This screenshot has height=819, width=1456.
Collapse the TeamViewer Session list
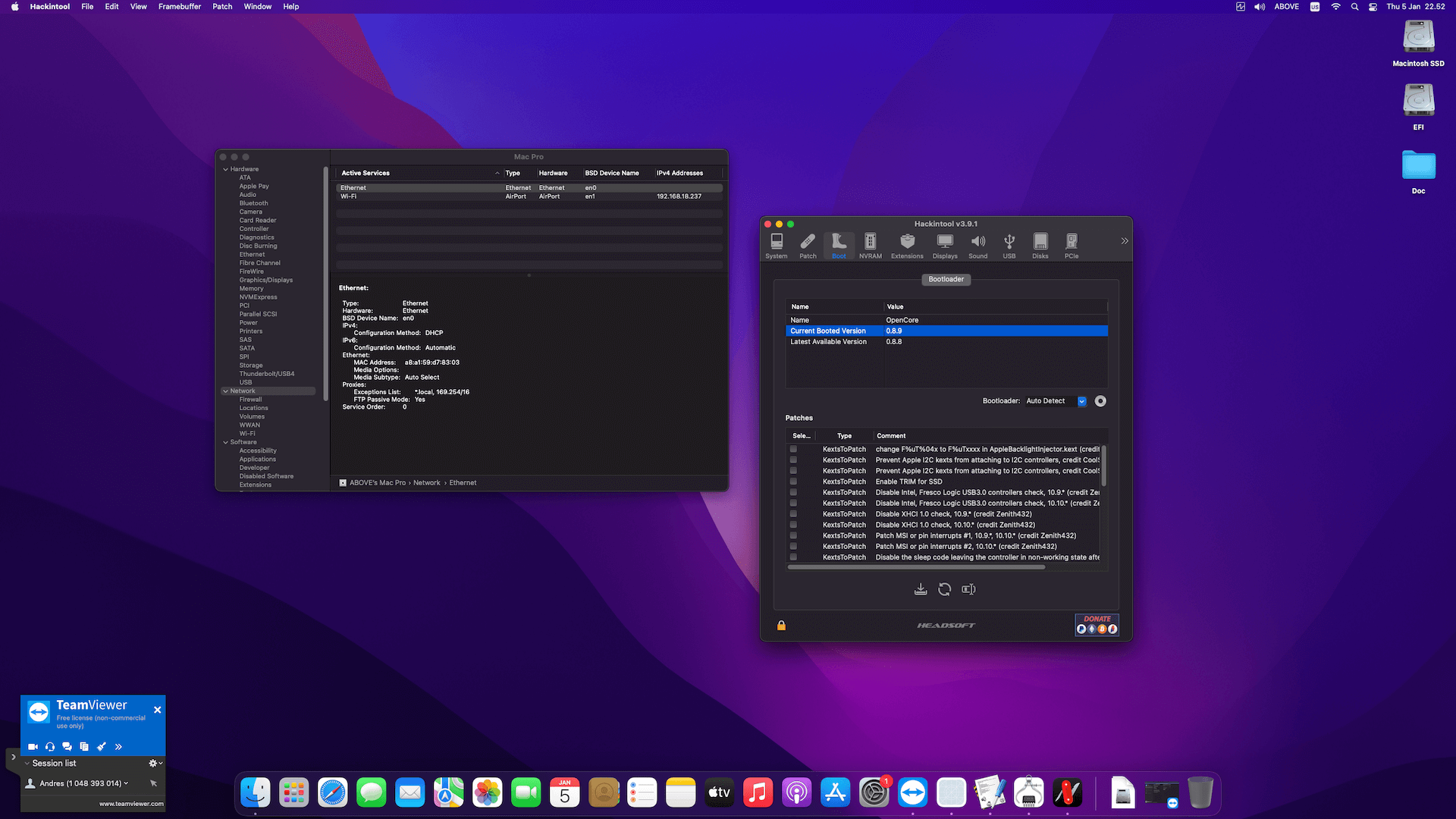(x=27, y=764)
